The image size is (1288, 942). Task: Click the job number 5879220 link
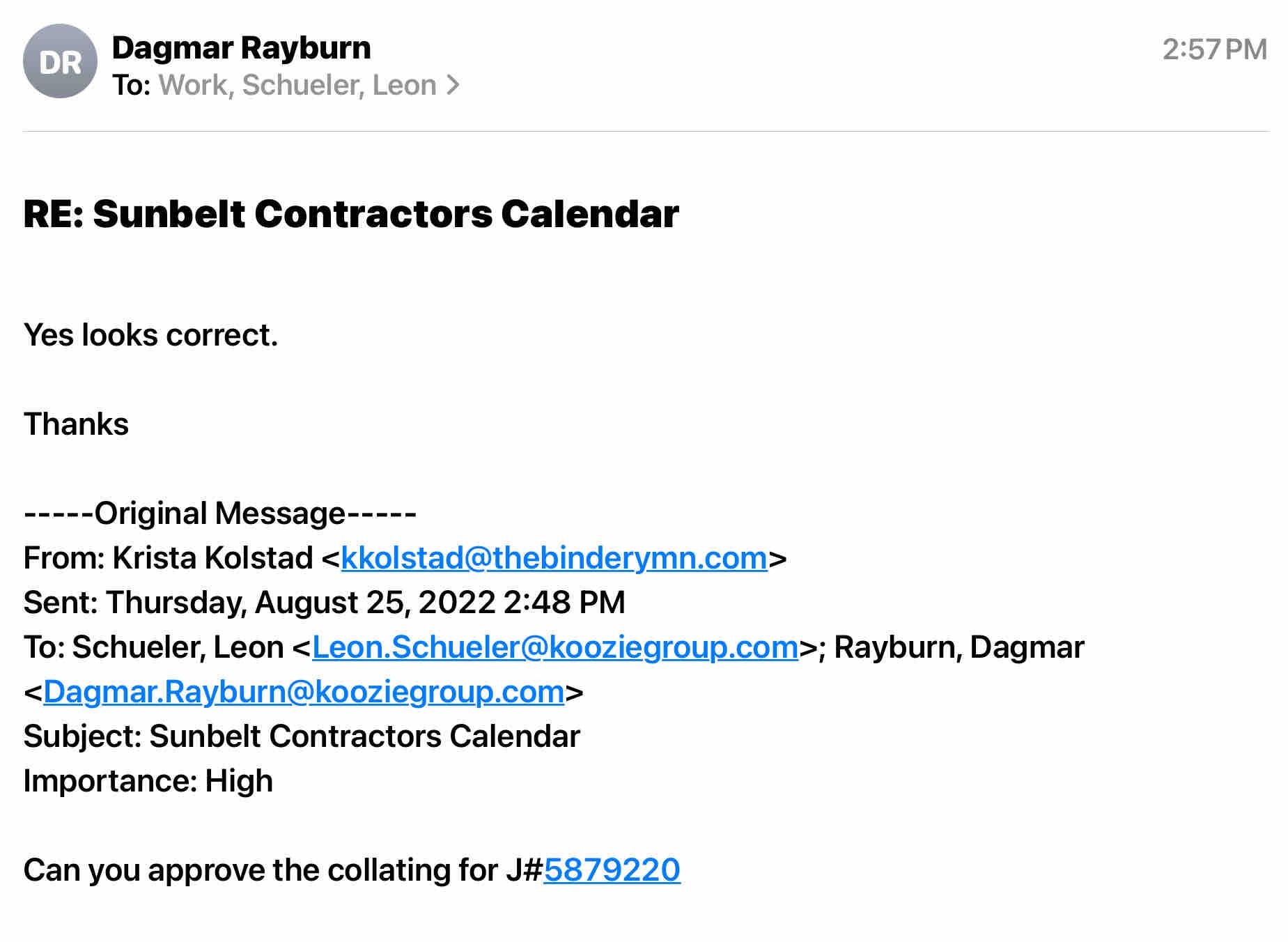click(x=612, y=870)
